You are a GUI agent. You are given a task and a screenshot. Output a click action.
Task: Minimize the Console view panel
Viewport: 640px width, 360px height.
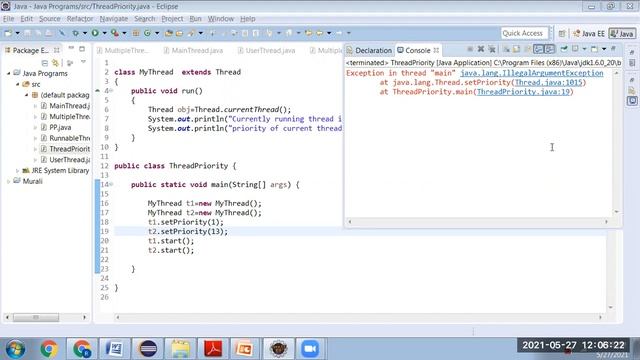click(x=613, y=49)
